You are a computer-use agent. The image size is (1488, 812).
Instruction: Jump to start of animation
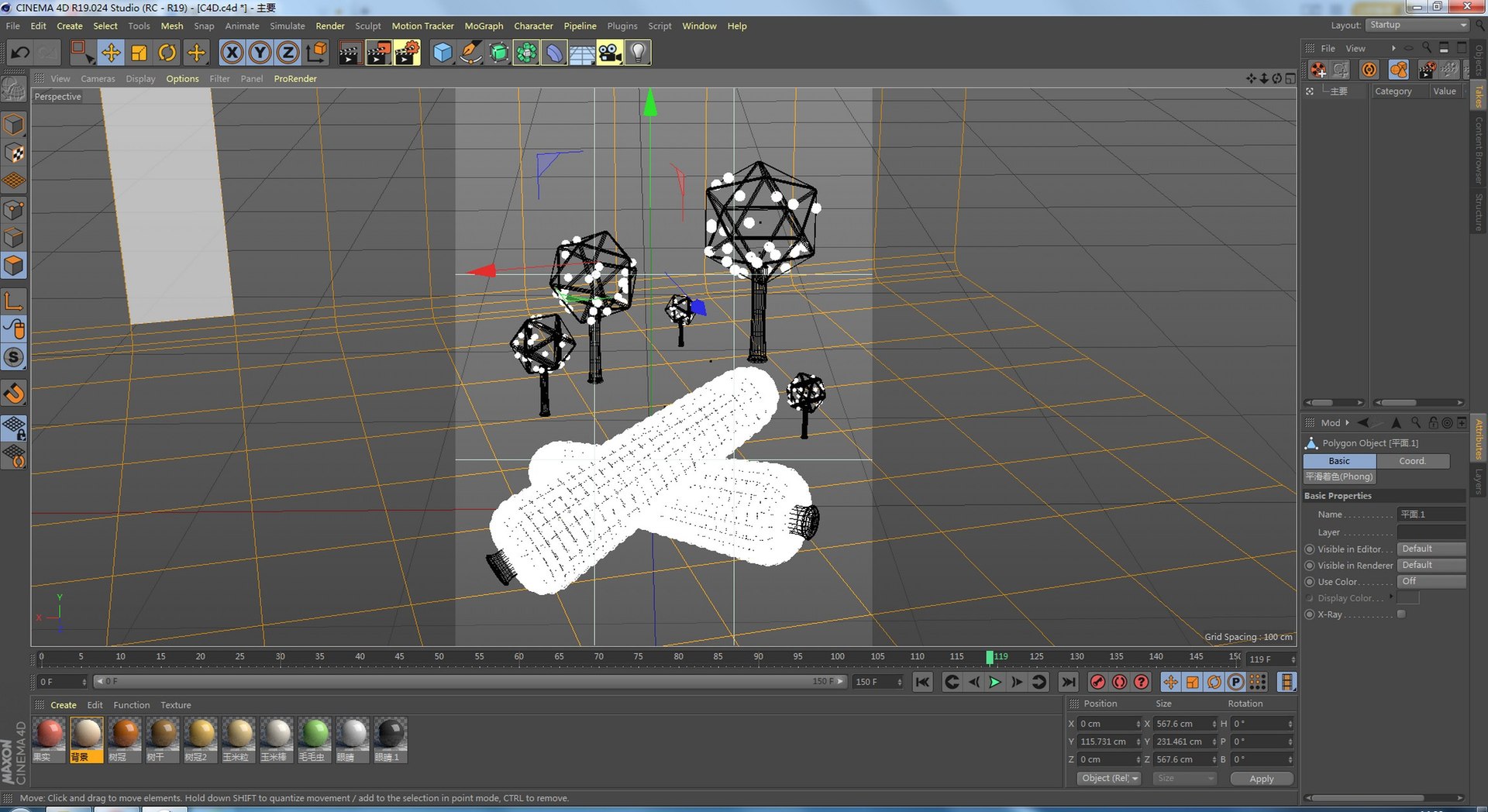coord(921,682)
